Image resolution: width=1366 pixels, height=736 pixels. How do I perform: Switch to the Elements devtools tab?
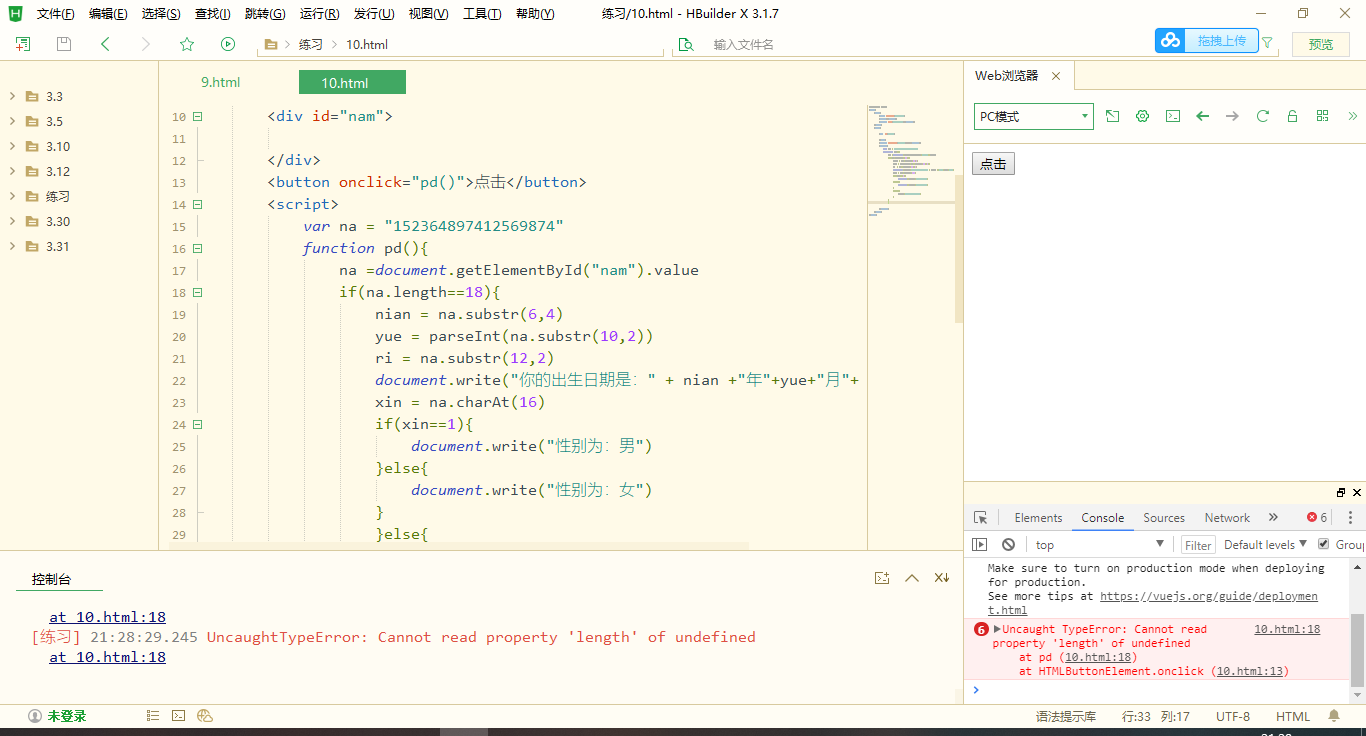click(x=1038, y=518)
